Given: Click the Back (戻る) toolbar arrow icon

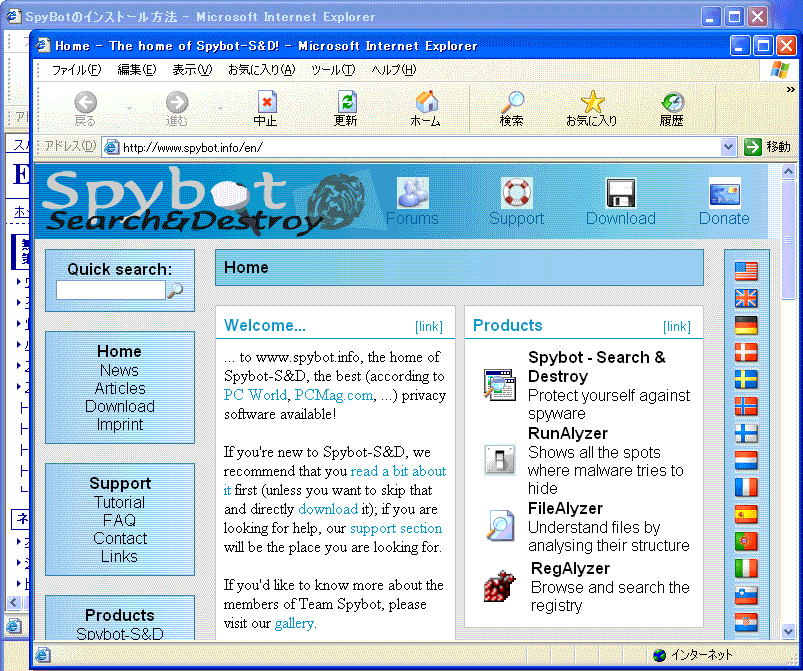Looking at the screenshot, I should tap(85, 102).
